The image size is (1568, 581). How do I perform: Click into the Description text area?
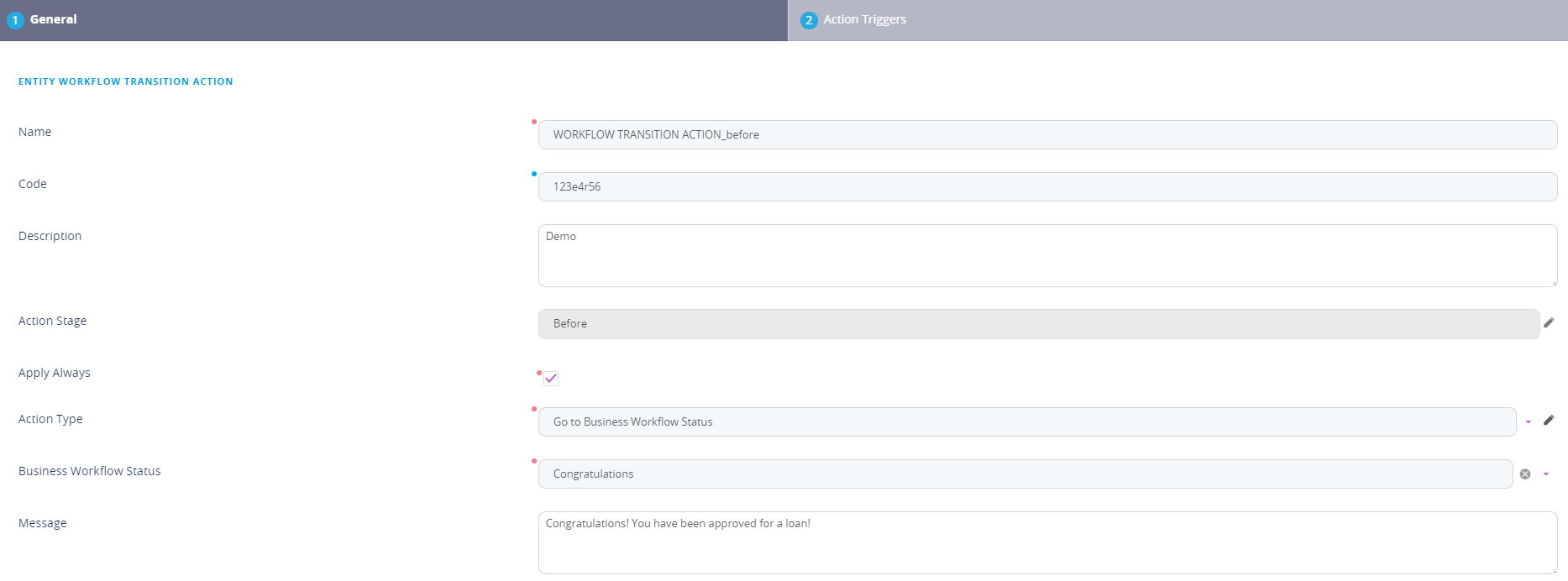(1046, 256)
